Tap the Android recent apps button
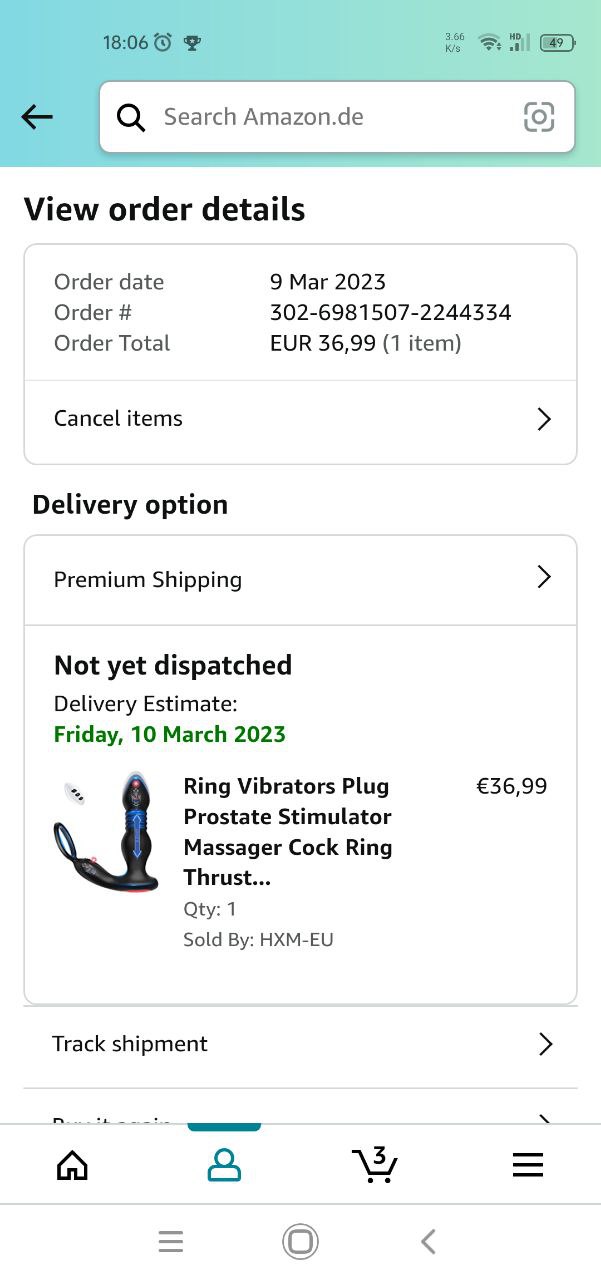The width and height of the screenshot is (601, 1280). 171,1242
